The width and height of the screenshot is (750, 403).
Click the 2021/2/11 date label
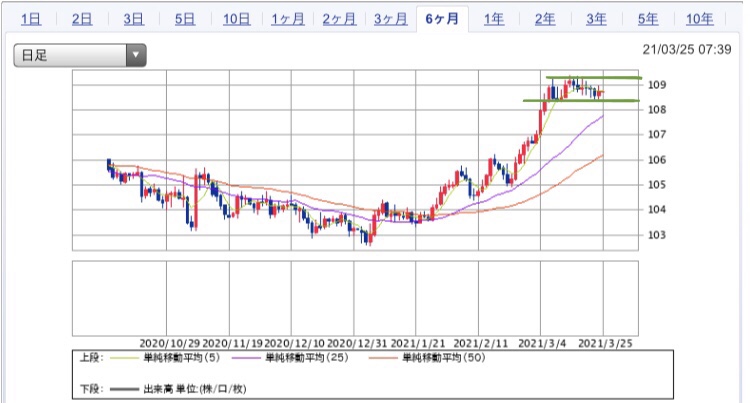(481, 343)
